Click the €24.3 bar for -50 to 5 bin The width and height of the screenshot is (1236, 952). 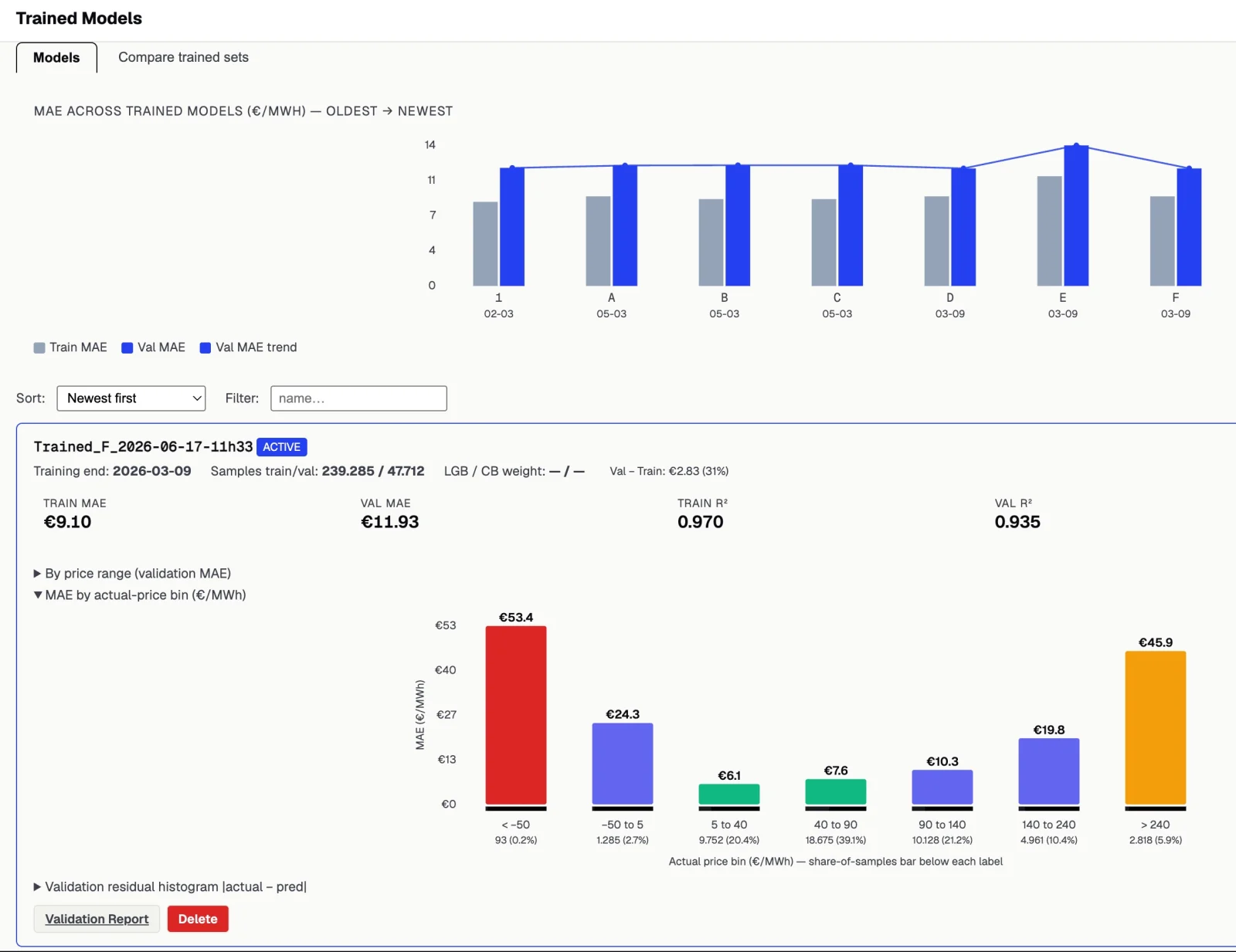click(x=623, y=764)
